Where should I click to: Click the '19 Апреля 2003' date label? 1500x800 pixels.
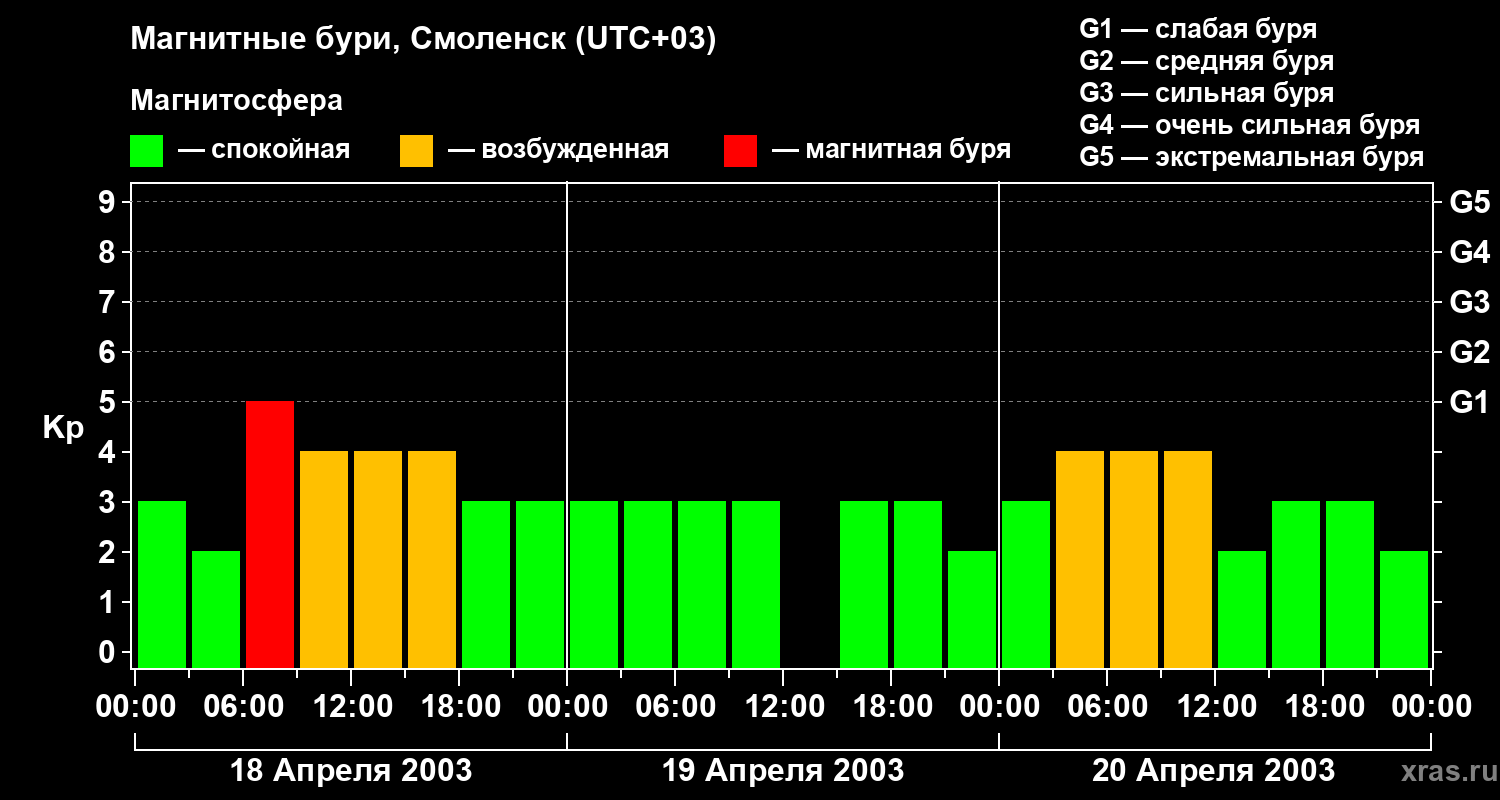tap(783, 771)
